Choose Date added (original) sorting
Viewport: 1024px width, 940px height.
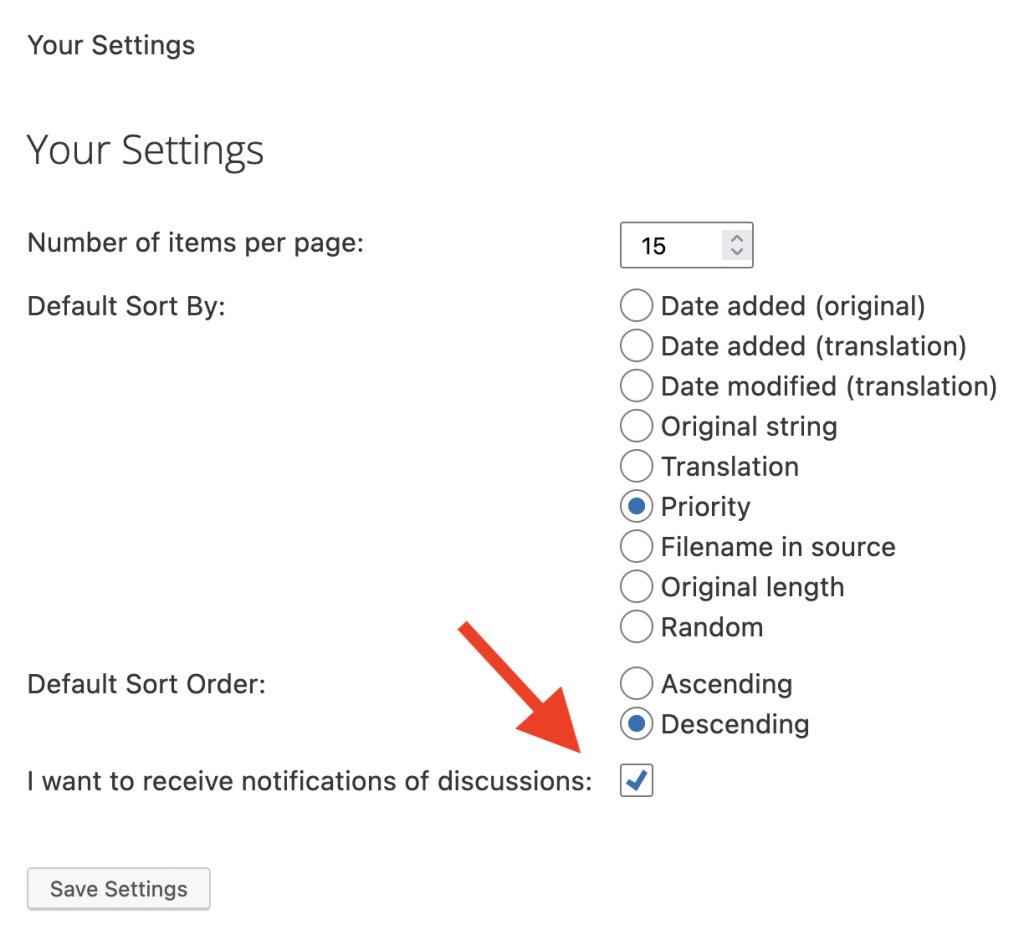click(636, 305)
